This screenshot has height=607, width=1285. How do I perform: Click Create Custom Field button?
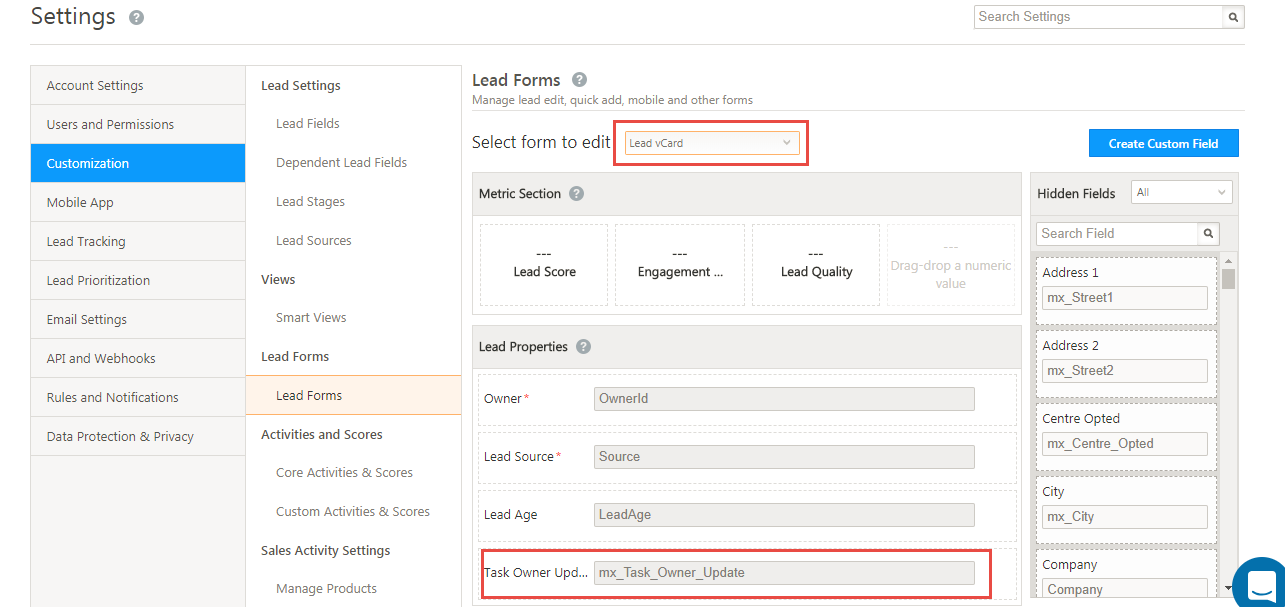[x=1163, y=143]
